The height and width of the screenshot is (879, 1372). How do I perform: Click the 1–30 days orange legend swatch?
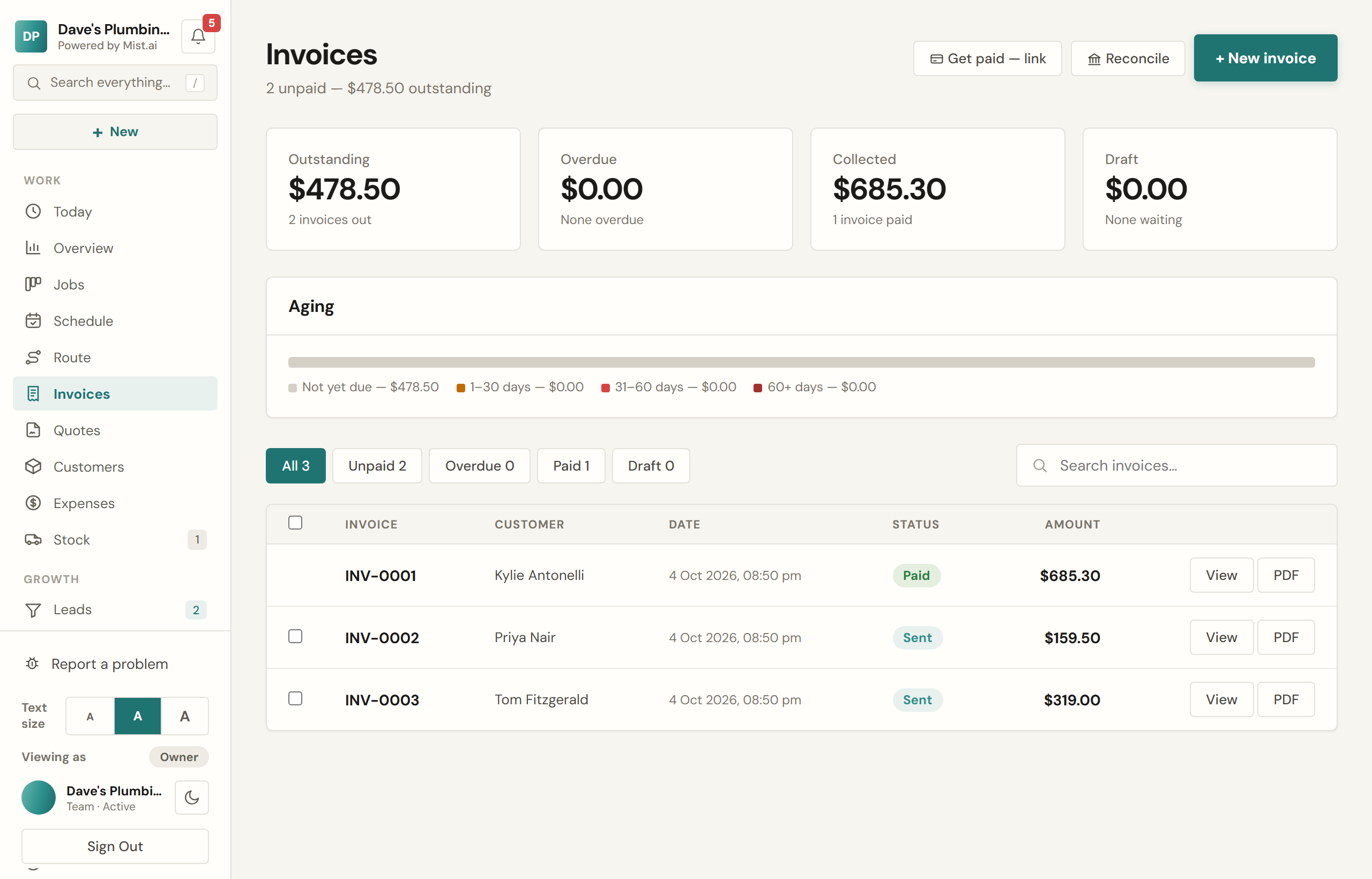pos(460,388)
